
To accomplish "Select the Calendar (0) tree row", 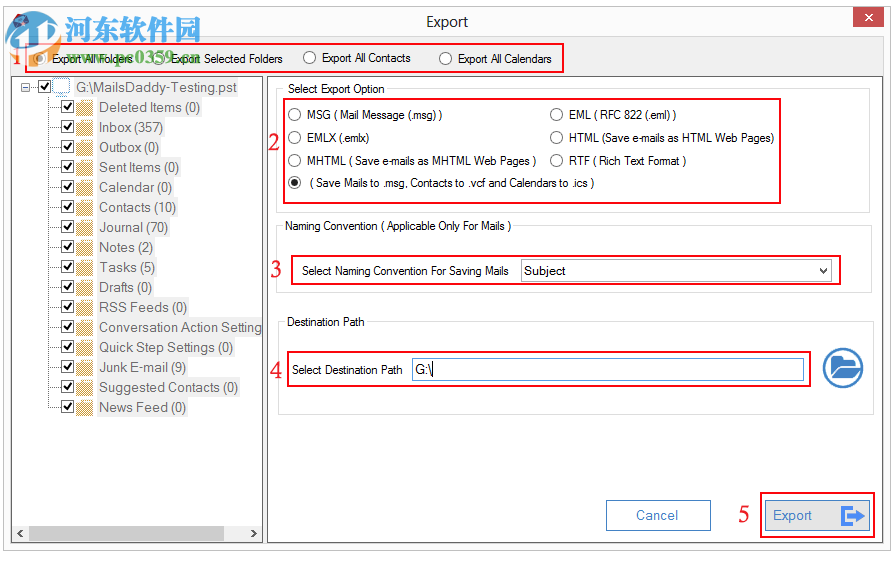I will [x=136, y=187].
